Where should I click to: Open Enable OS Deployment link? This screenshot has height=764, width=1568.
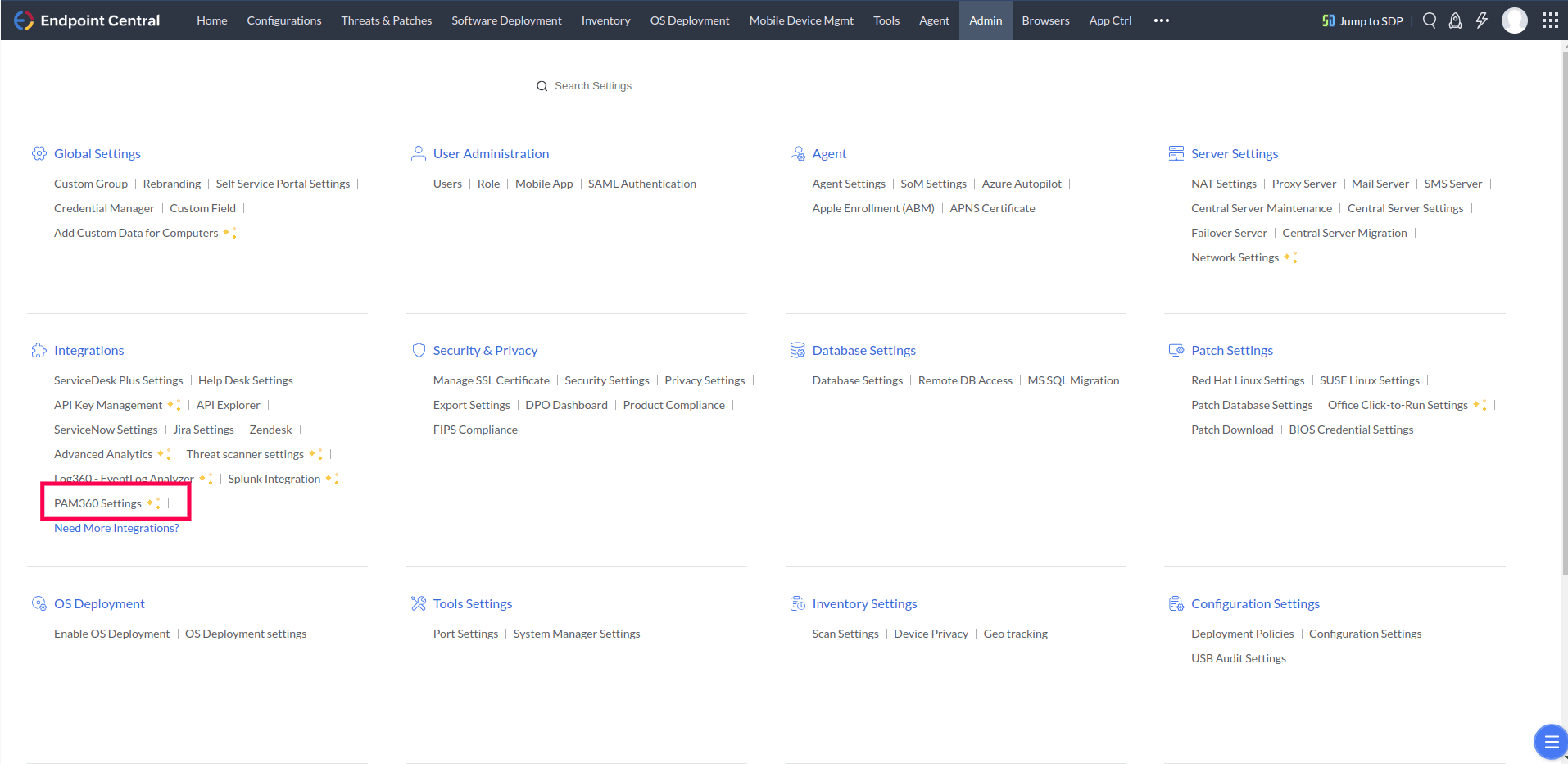tap(112, 634)
